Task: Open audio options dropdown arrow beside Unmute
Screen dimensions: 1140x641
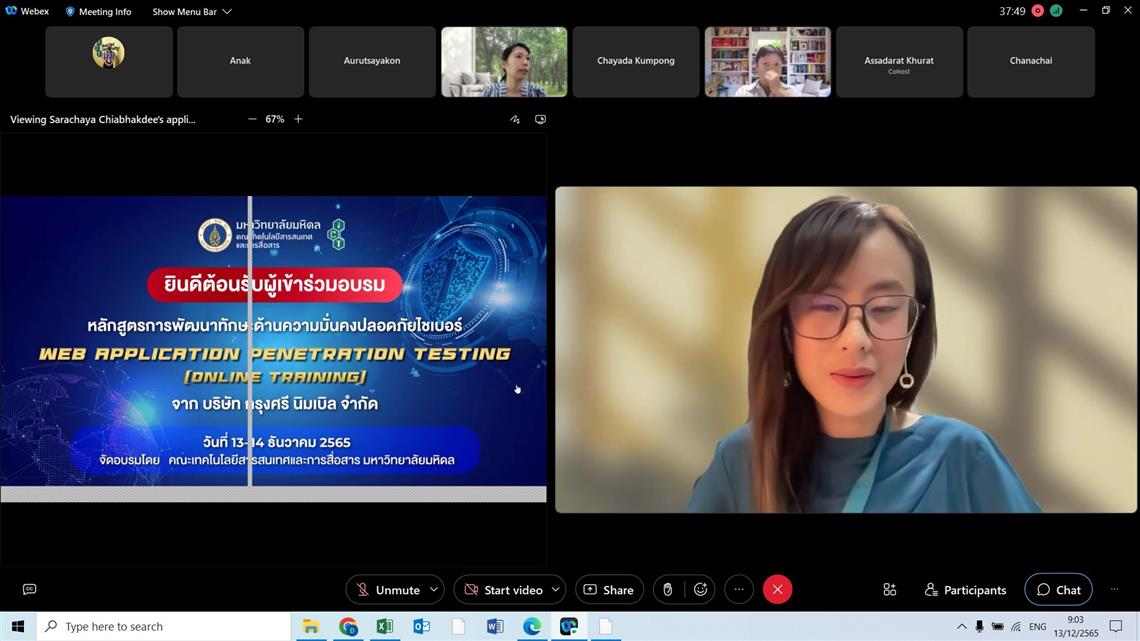Action: click(x=434, y=590)
